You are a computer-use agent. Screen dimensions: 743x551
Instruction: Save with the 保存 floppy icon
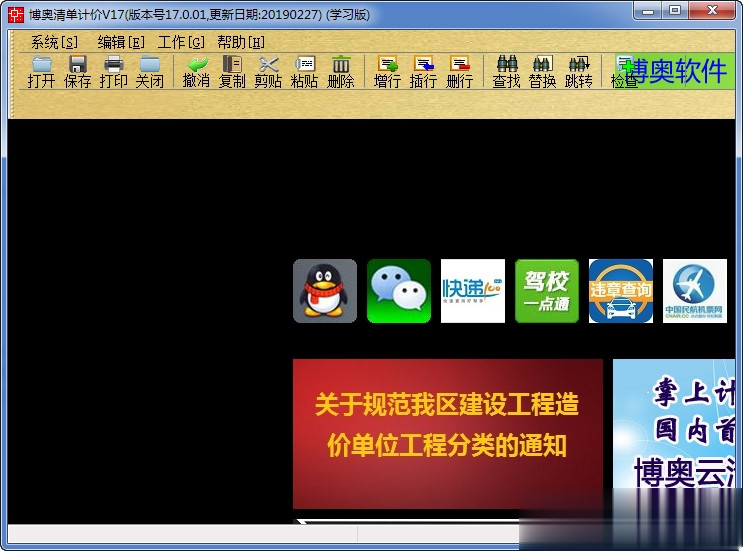coord(77,72)
